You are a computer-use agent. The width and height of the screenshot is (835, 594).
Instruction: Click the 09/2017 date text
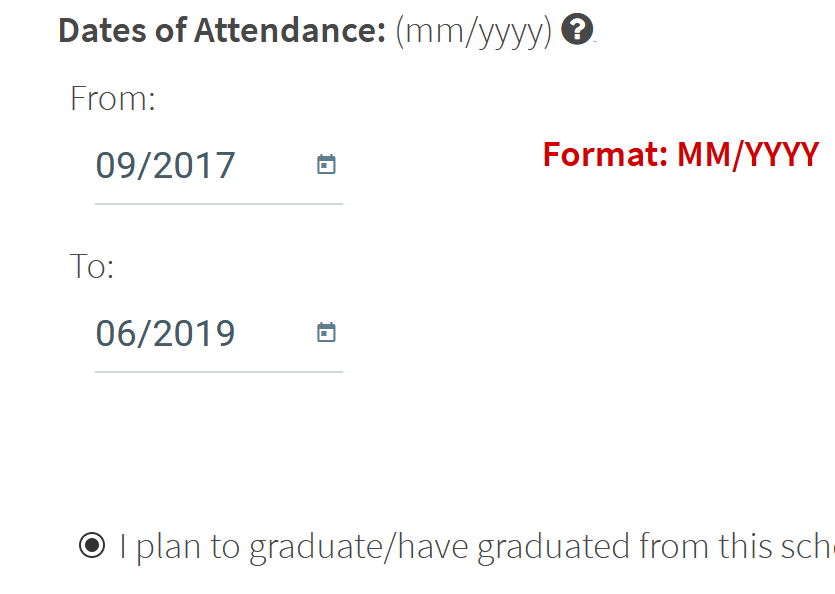tap(165, 165)
